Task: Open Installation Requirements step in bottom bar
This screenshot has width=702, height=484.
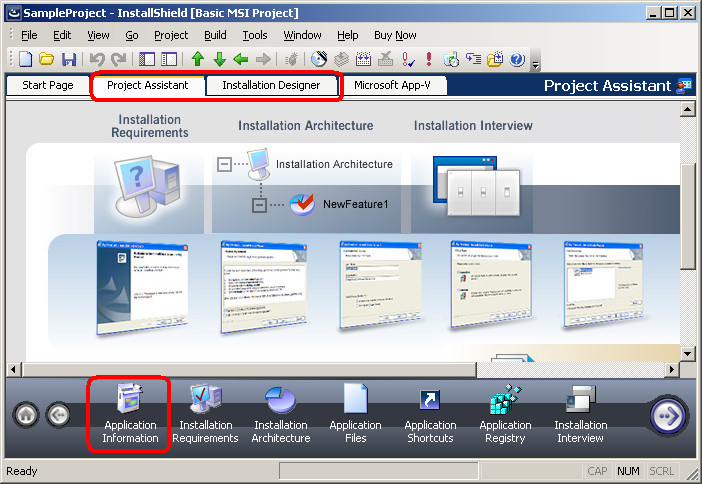Action: pos(205,414)
